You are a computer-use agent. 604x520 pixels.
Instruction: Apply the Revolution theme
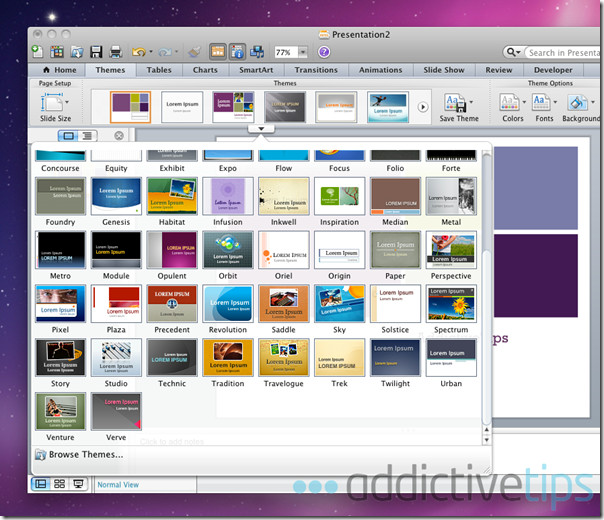pos(228,304)
